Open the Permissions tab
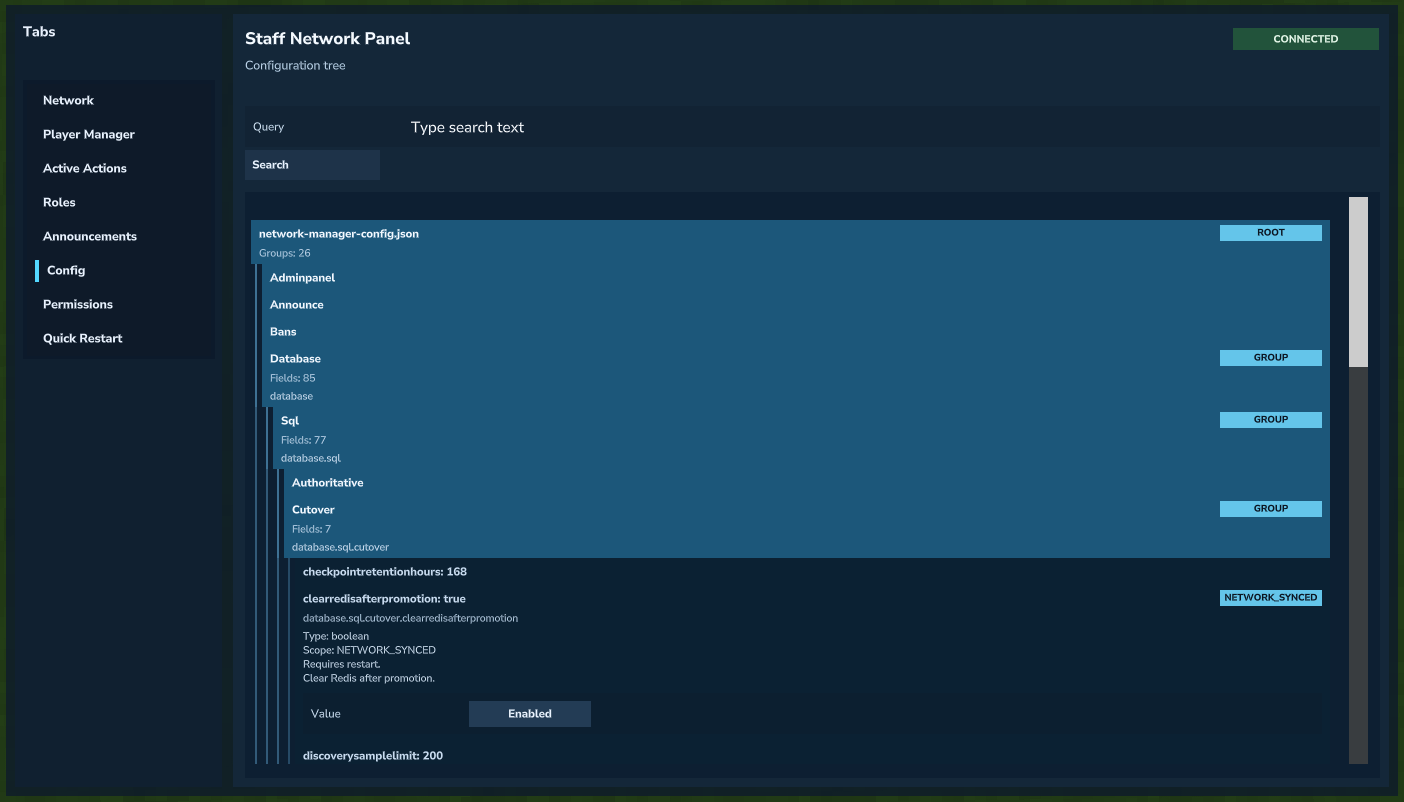 [78, 305]
